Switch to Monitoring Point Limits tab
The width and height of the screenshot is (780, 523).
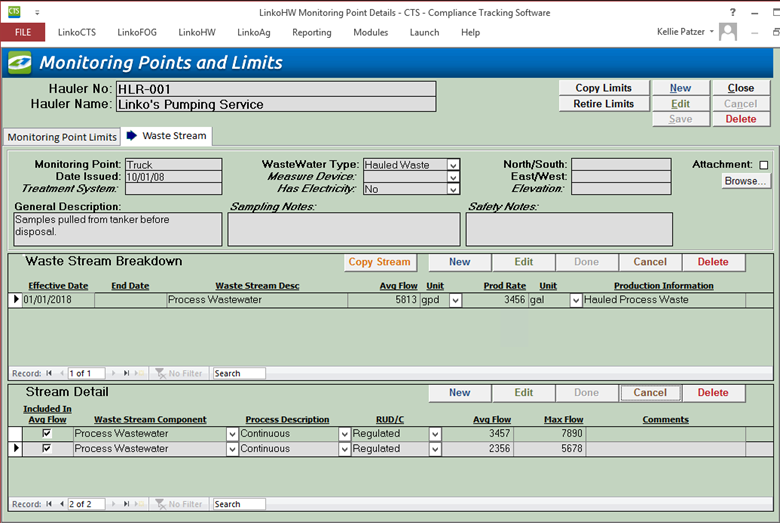(x=62, y=137)
